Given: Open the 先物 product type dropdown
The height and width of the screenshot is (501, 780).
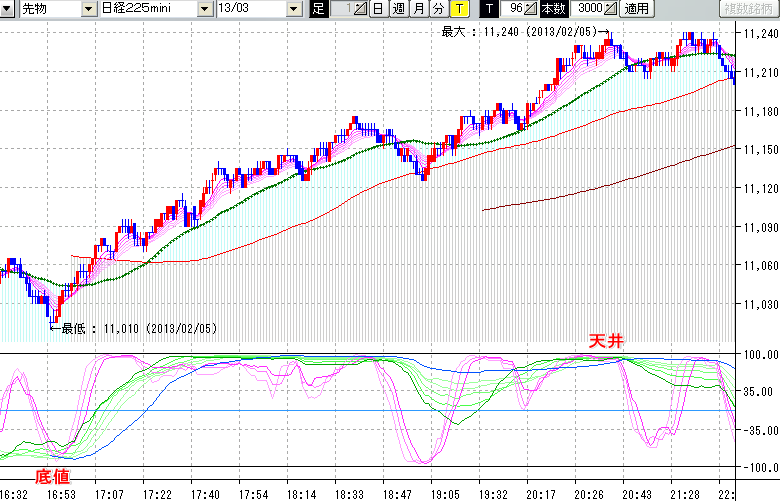Looking at the screenshot, I should (x=90, y=9).
